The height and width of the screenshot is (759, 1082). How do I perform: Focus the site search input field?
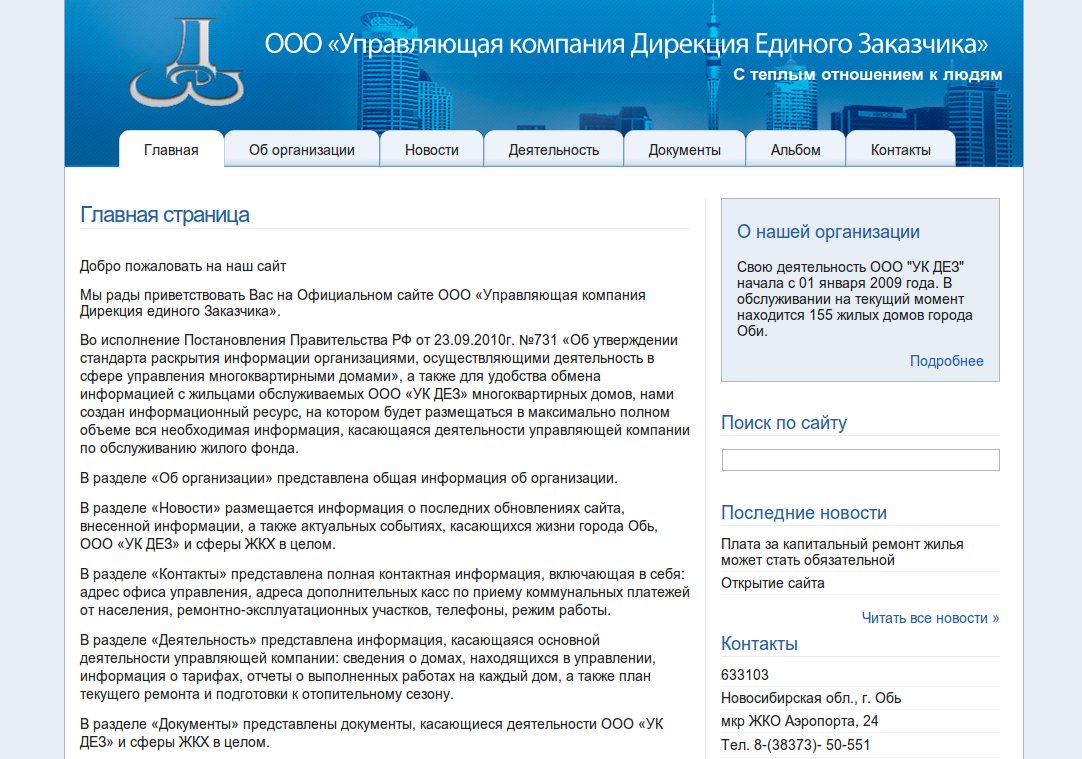[x=860, y=460]
